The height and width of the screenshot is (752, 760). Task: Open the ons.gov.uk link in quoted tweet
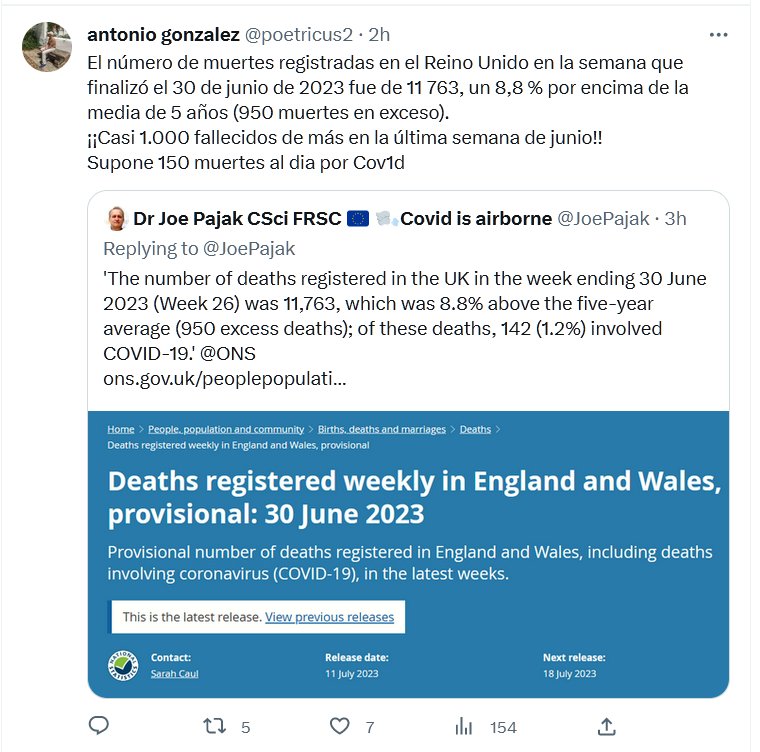coord(225,380)
